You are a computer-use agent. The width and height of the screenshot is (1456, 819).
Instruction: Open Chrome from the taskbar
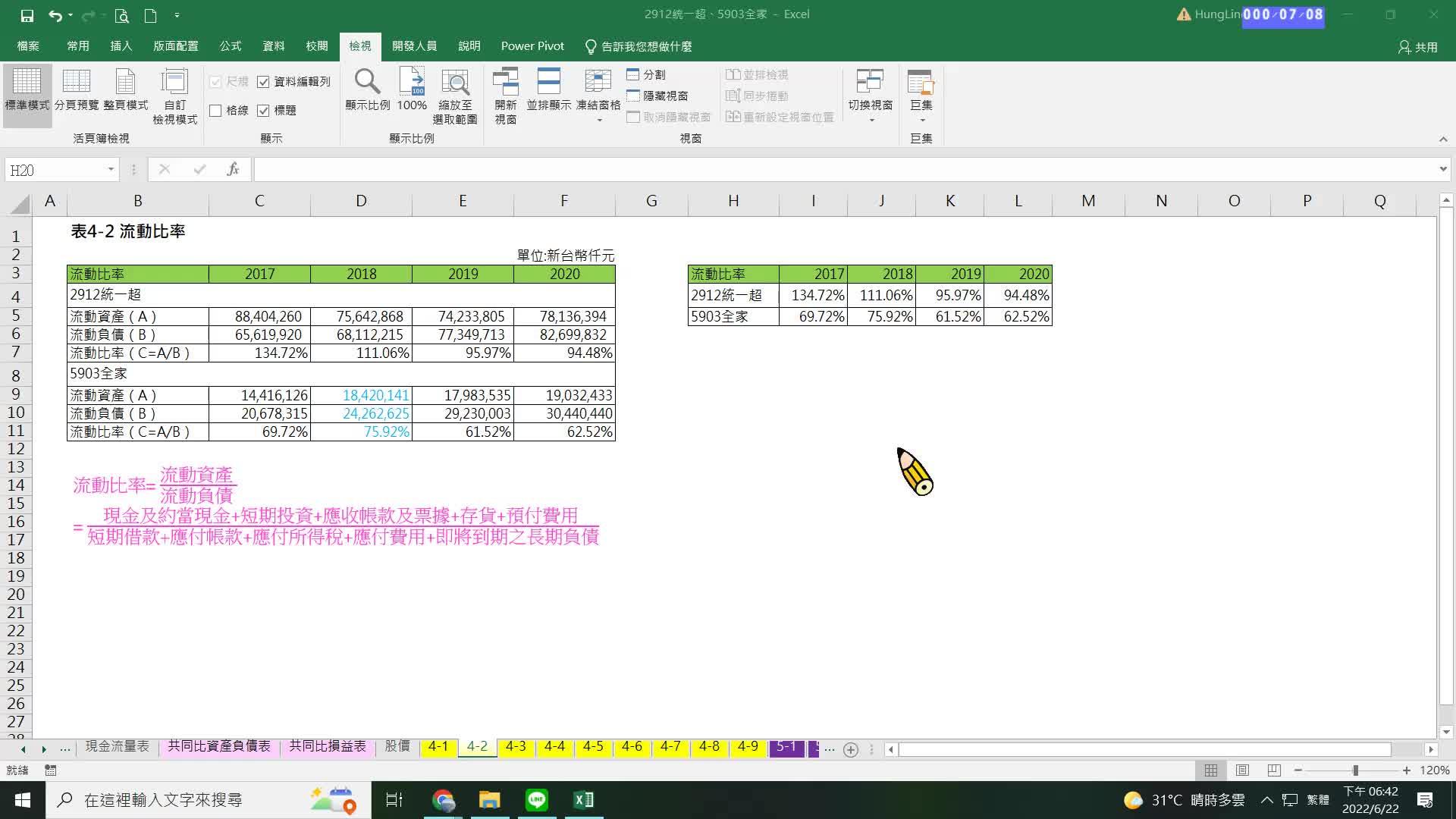444,800
